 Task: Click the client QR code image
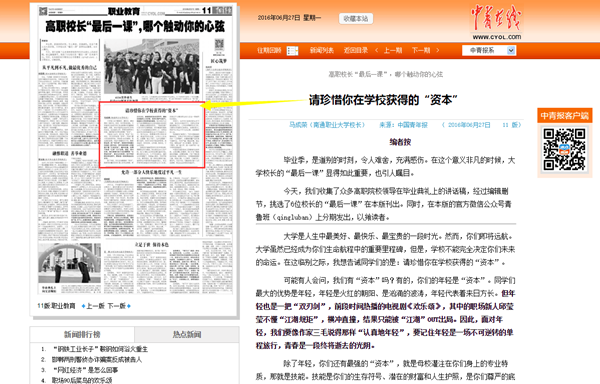[564, 150]
